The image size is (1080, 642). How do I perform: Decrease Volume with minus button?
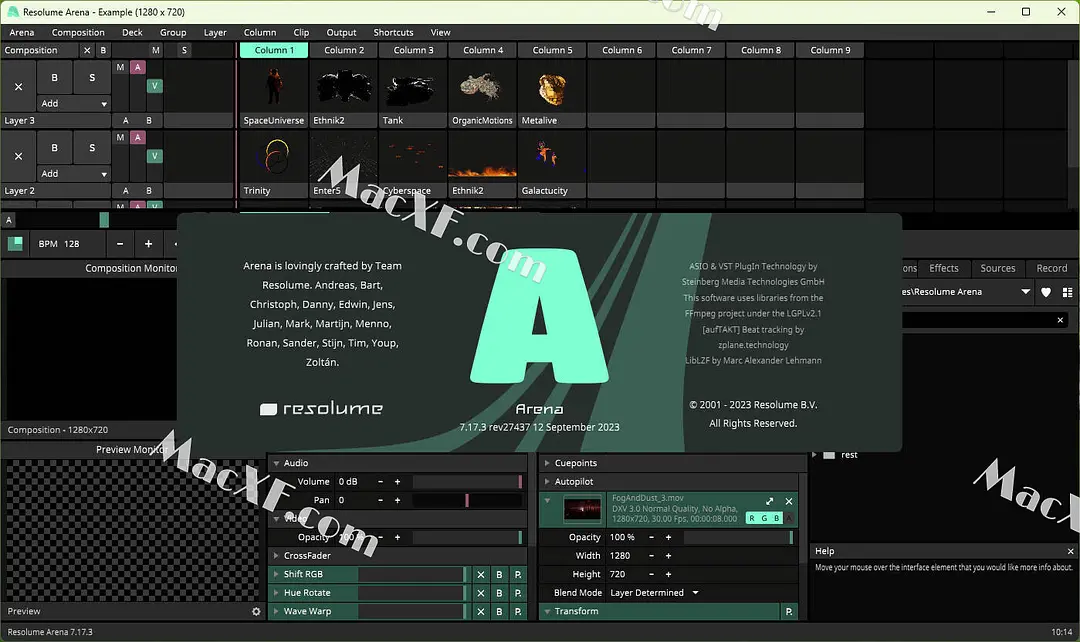tap(380, 482)
